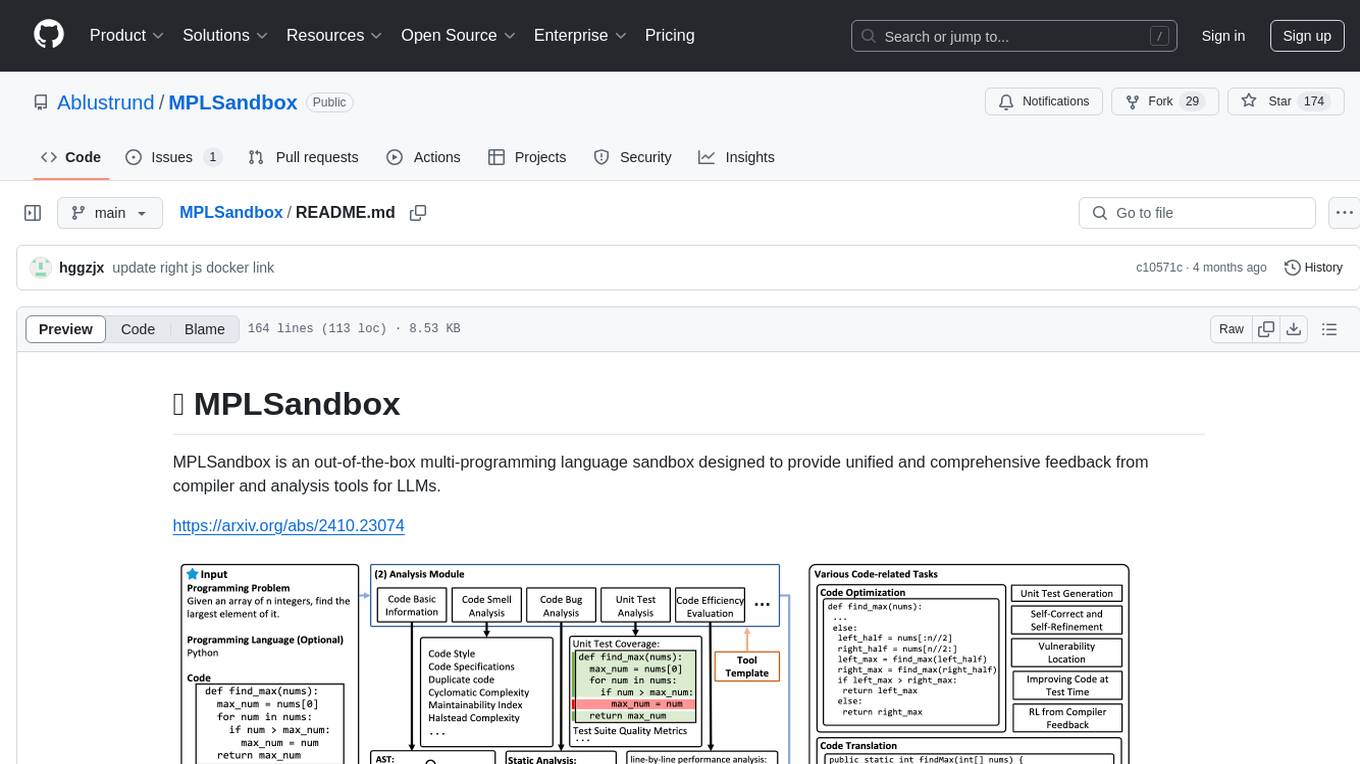
Task: View the file History
Action: coord(1313,268)
